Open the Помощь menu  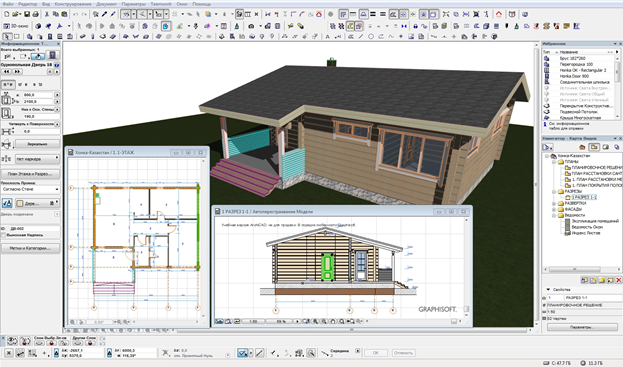(x=201, y=4)
